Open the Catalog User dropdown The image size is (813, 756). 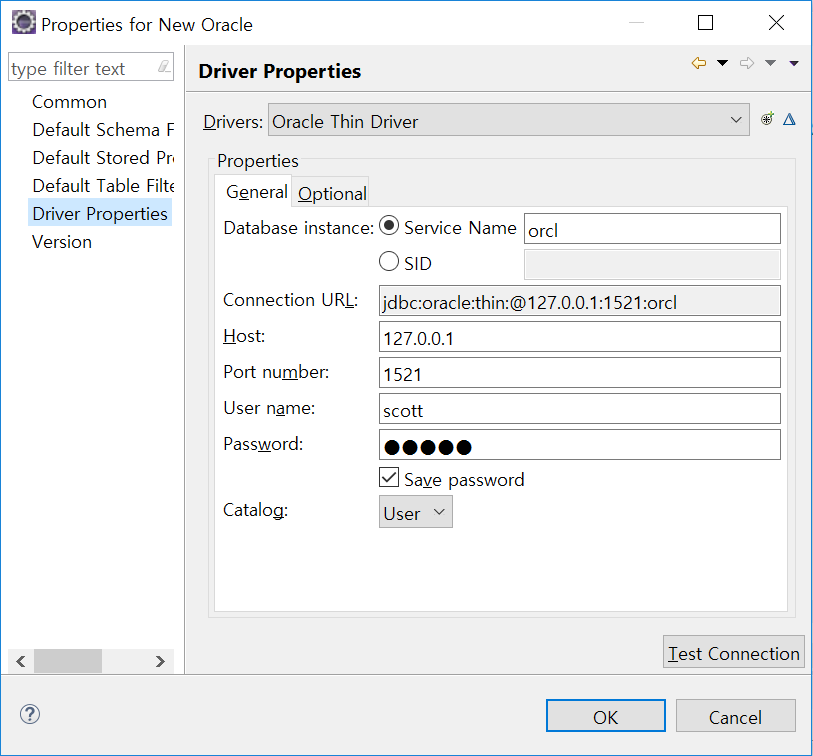point(416,512)
